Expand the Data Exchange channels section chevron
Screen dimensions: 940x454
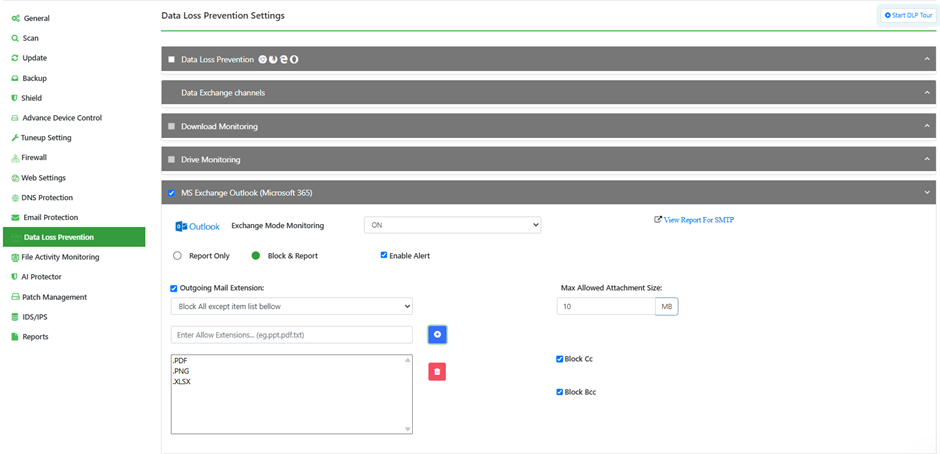927,92
